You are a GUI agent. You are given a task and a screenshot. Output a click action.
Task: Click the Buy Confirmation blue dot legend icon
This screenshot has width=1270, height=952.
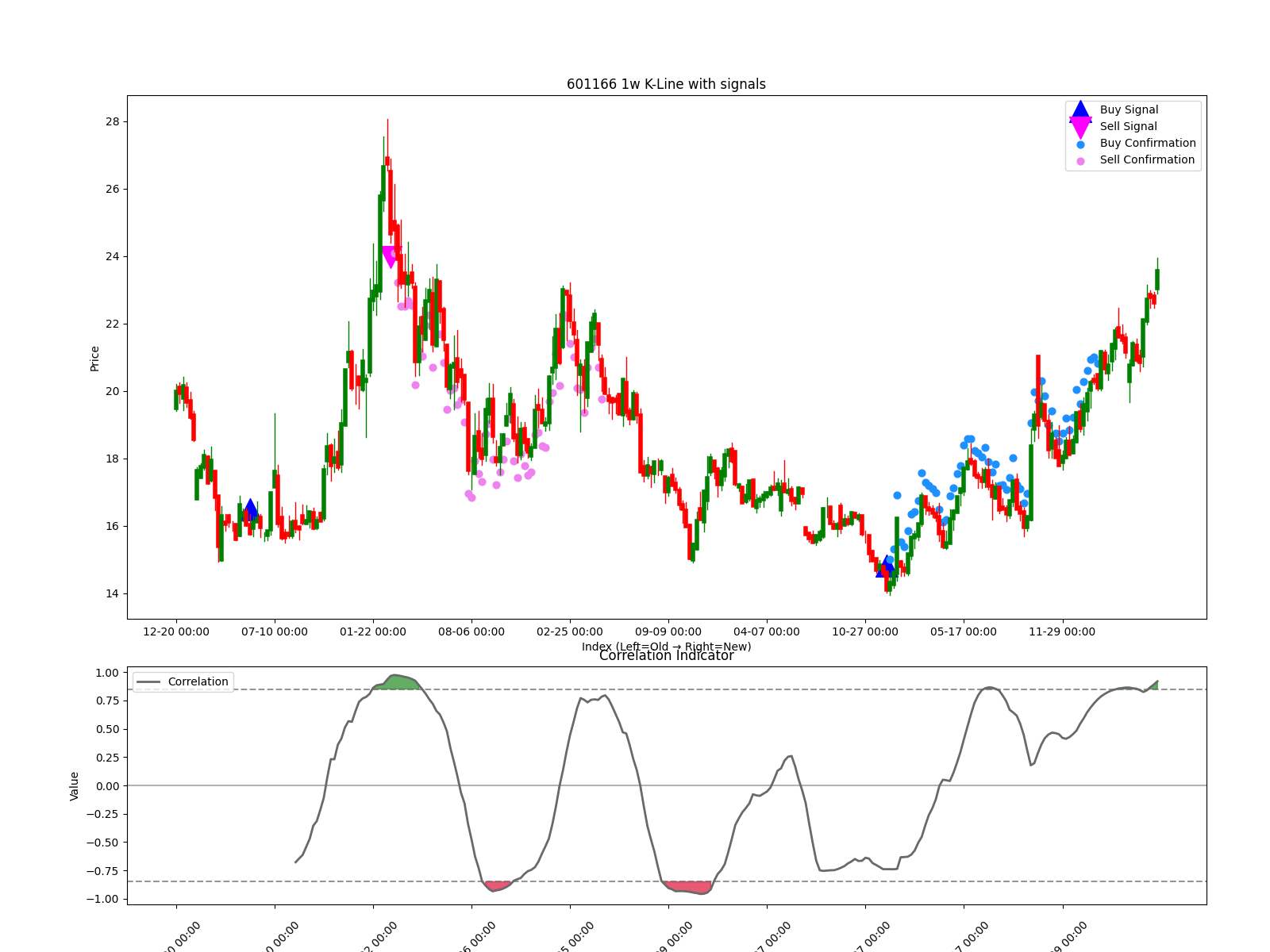(x=1080, y=144)
